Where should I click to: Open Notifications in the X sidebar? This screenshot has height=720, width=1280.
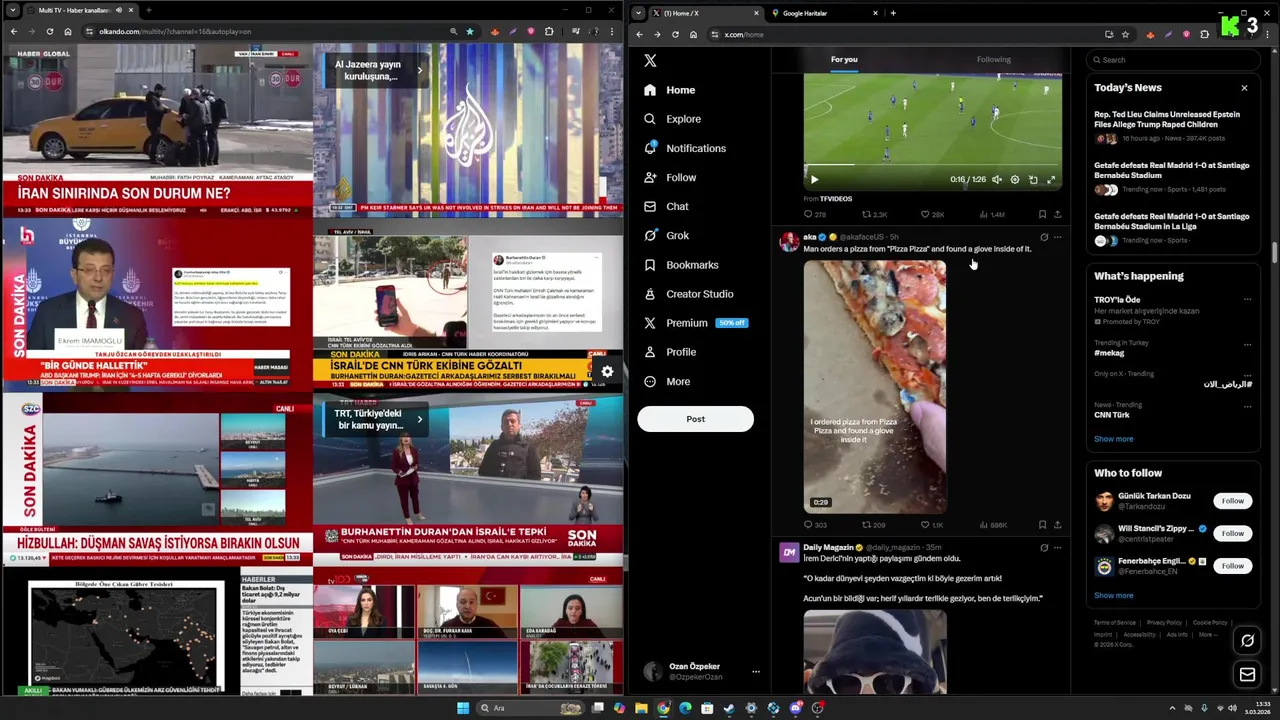pos(685,148)
